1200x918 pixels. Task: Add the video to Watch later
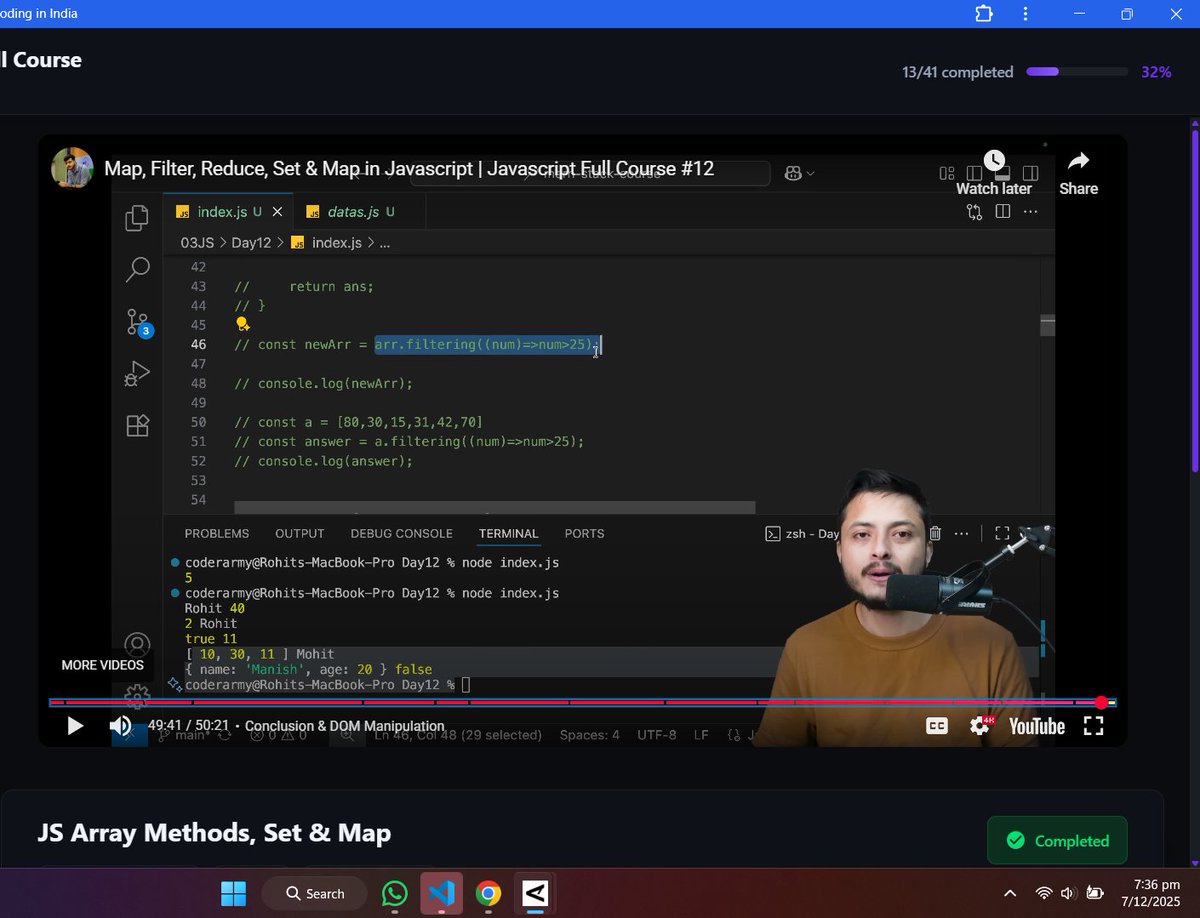(994, 172)
